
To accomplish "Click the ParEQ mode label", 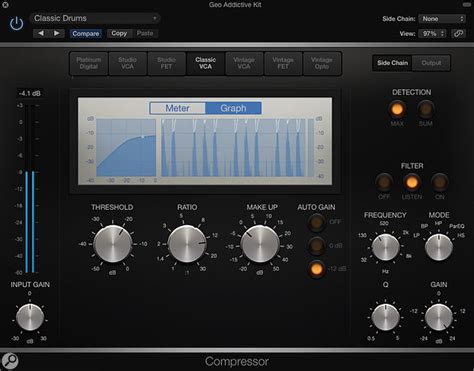I will pyautogui.click(x=456, y=226).
